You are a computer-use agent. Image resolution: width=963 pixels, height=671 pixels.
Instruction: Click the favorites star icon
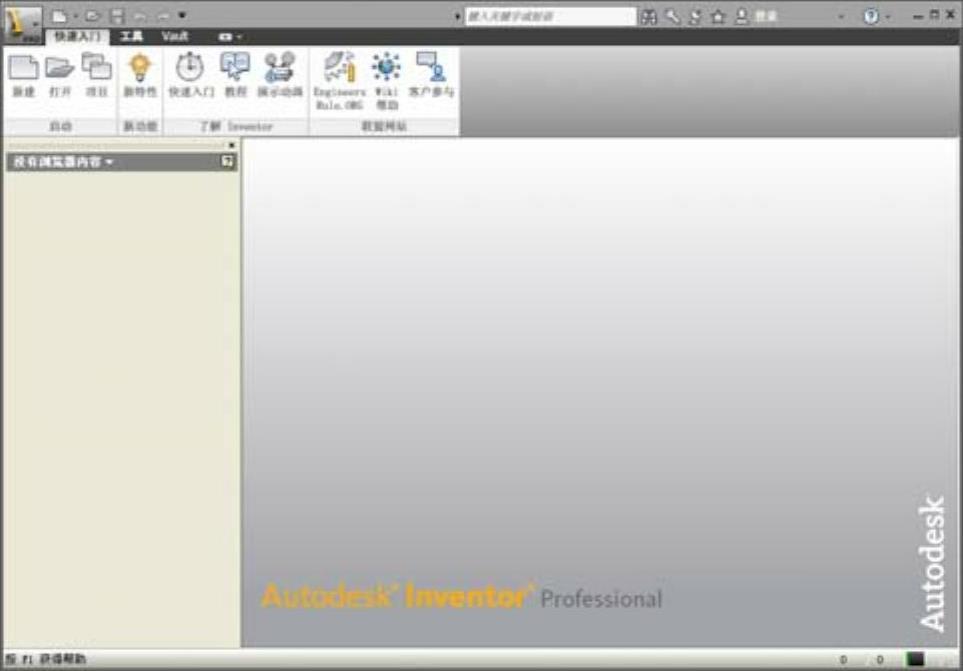[x=718, y=17]
